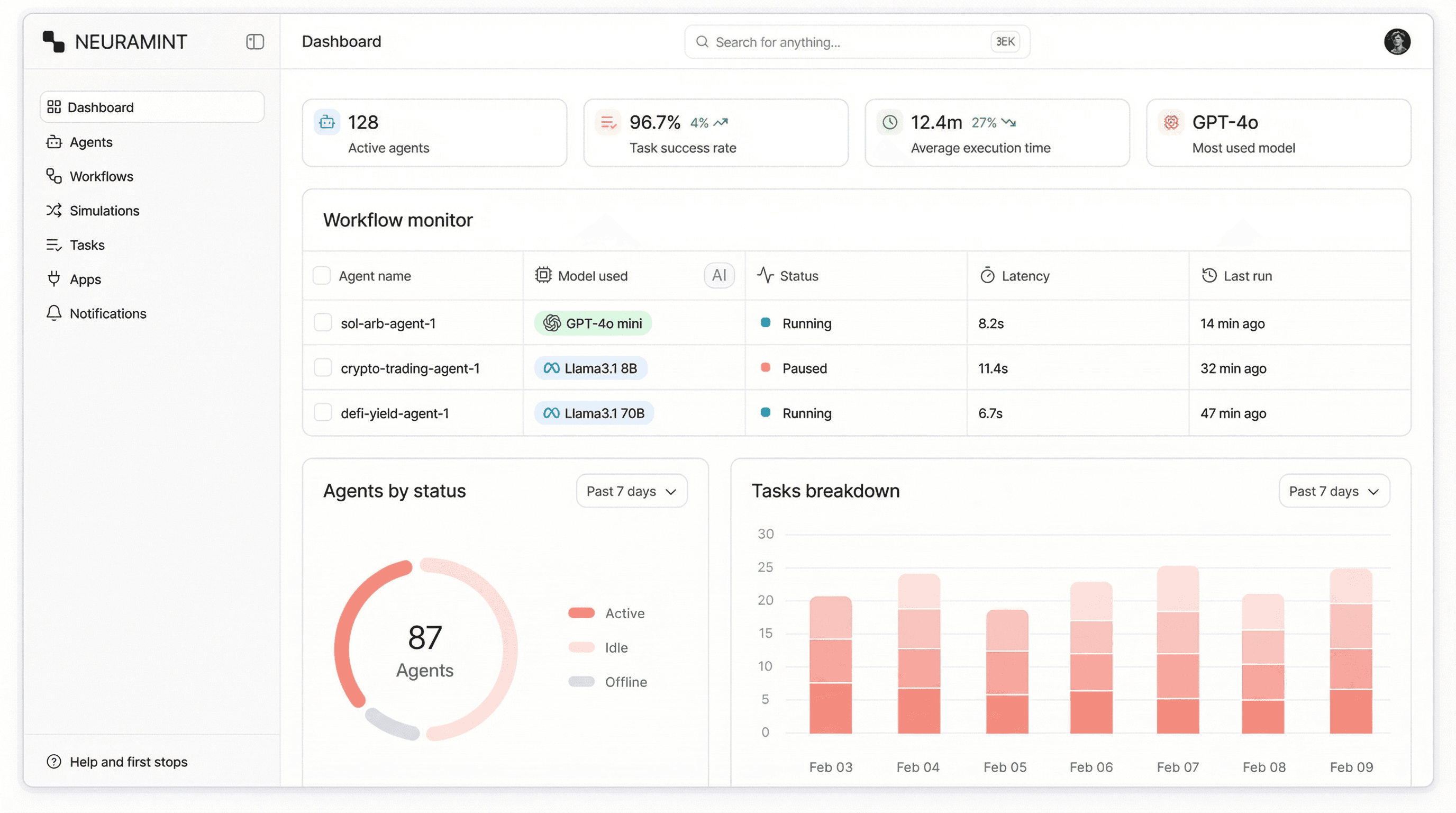Select the Simulations shuffle icon
The height and width of the screenshot is (813, 1456).
[53, 210]
